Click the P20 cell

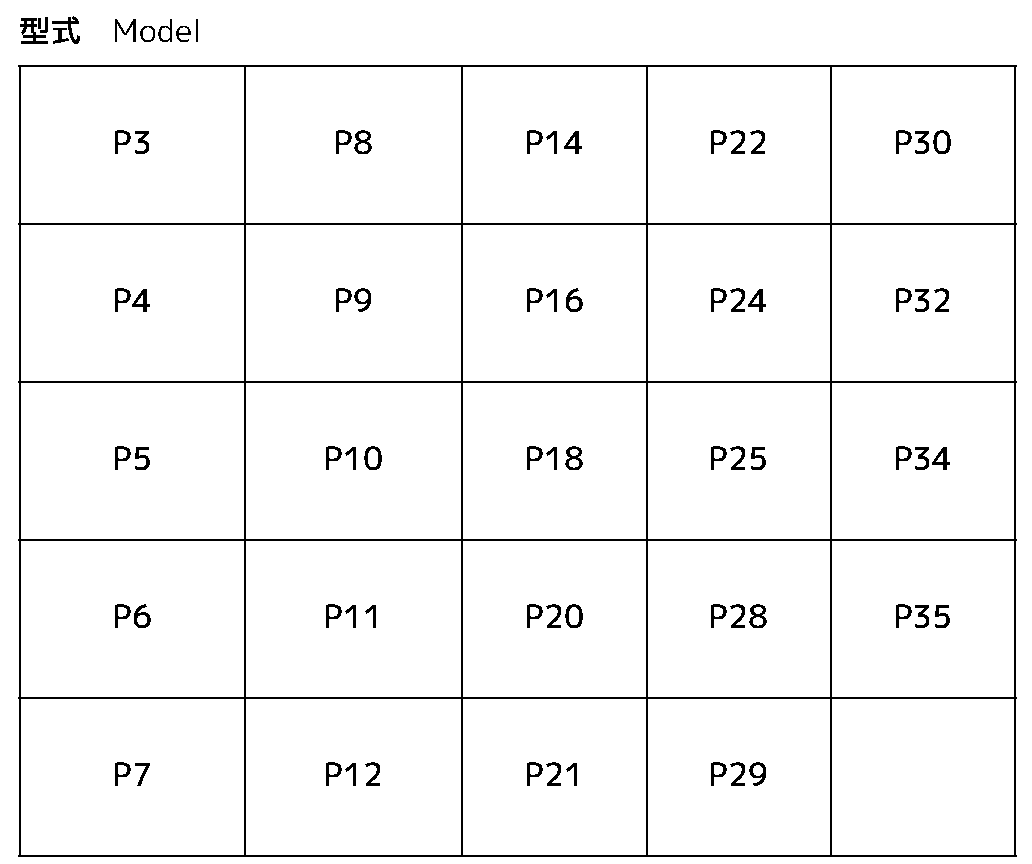554,618
